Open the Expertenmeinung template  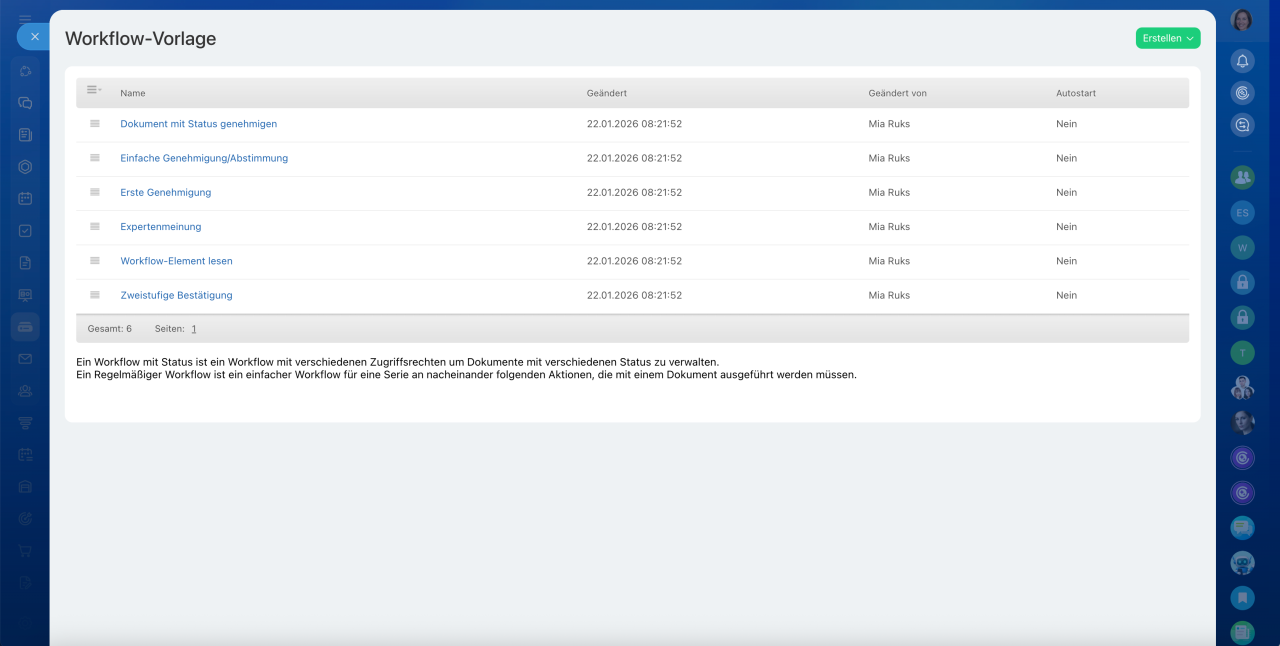click(x=161, y=226)
